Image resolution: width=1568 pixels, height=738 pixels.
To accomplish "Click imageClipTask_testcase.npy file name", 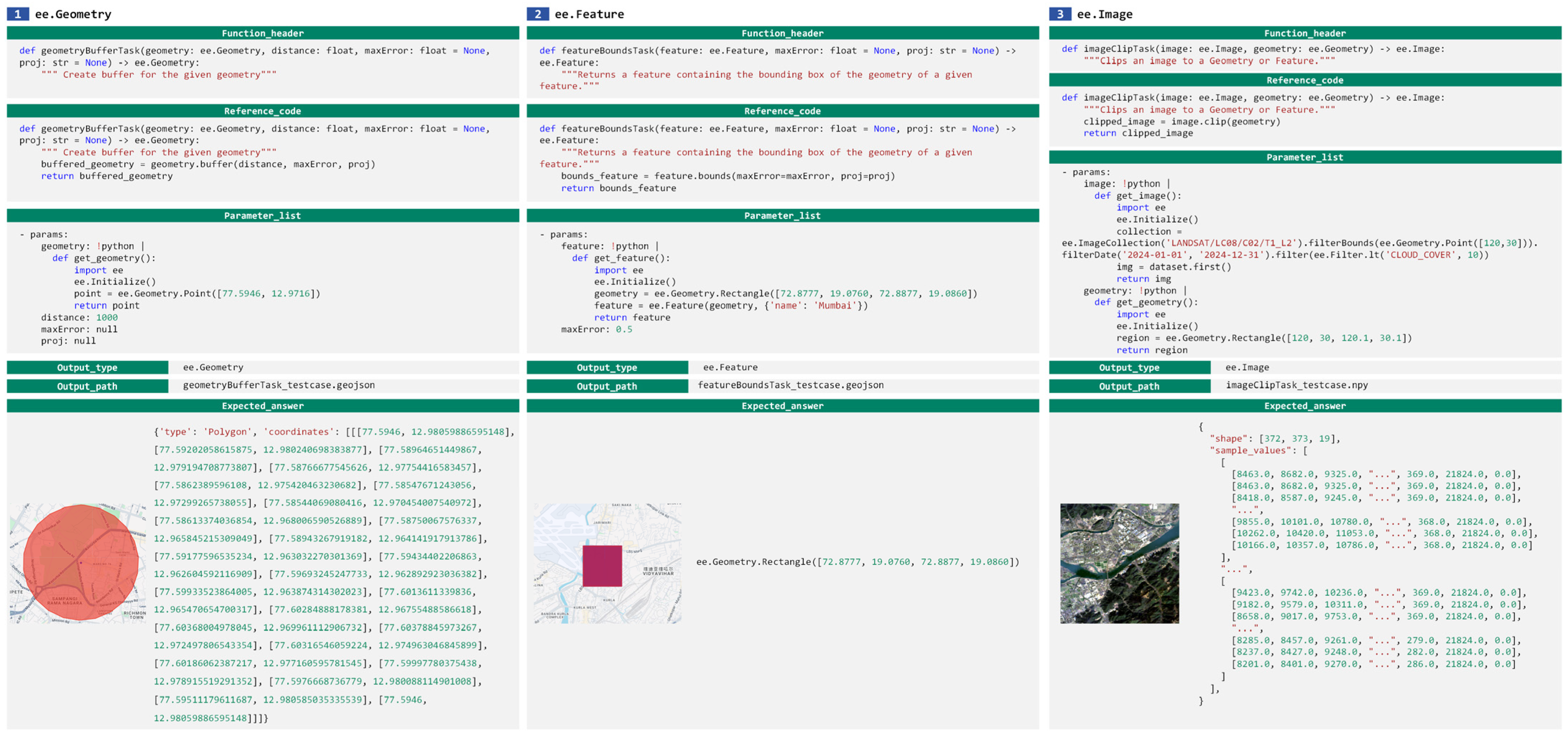I will [x=1297, y=385].
